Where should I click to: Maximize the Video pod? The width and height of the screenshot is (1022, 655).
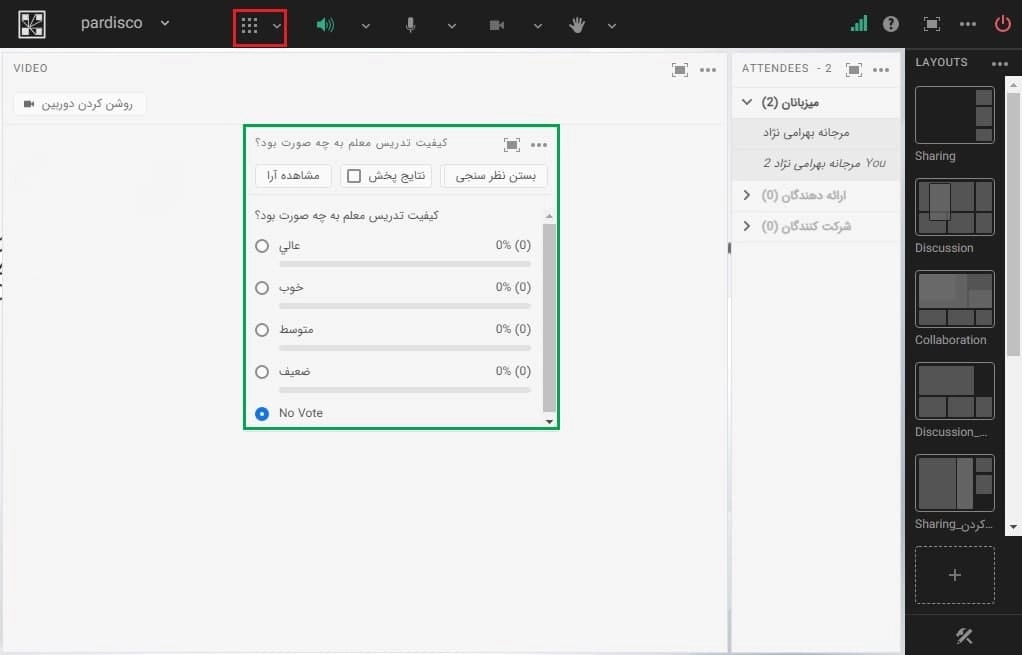(x=680, y=70)
